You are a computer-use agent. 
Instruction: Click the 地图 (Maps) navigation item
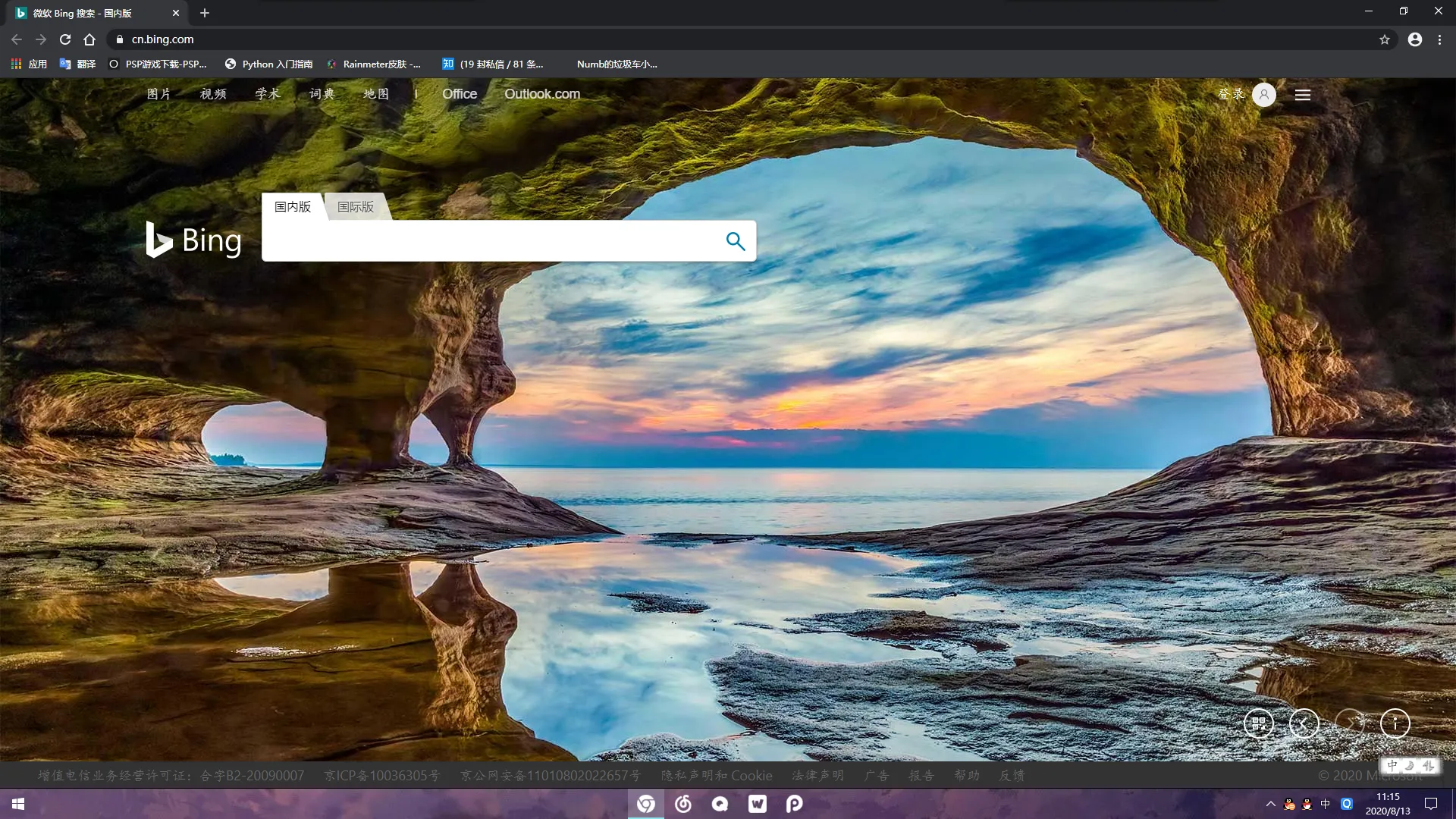pyautogui.click(x=376, y=93)
